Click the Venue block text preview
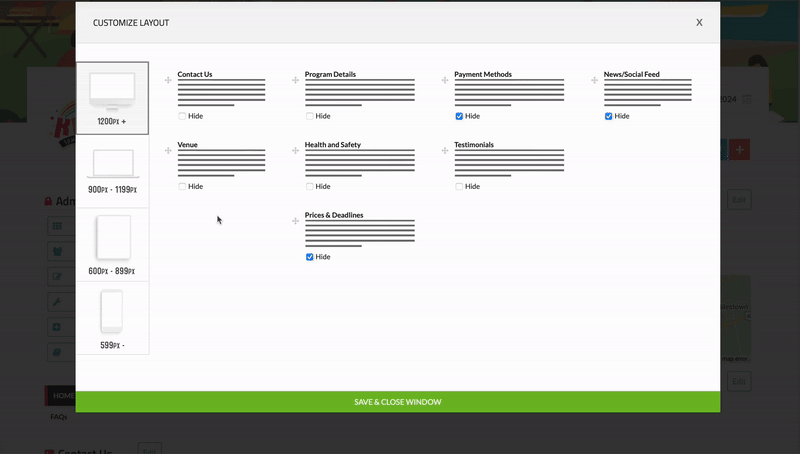The width and height of the screenshot is (800, 454). coord(221,163)
